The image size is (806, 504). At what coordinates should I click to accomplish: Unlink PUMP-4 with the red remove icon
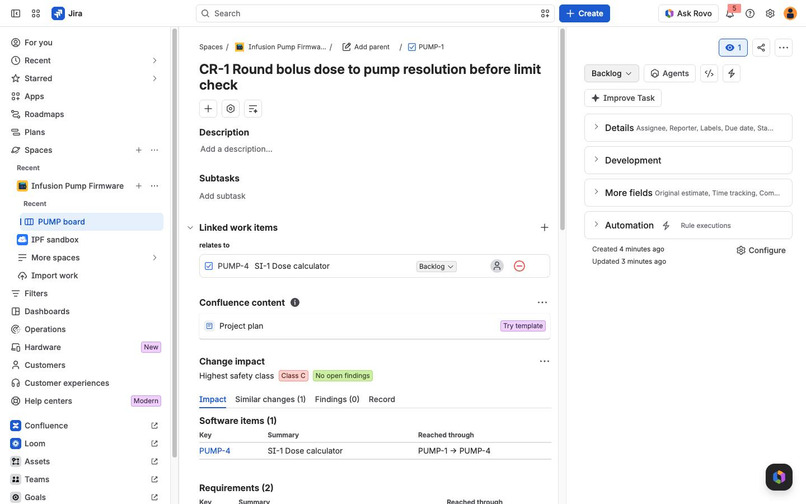click(519, 266)
